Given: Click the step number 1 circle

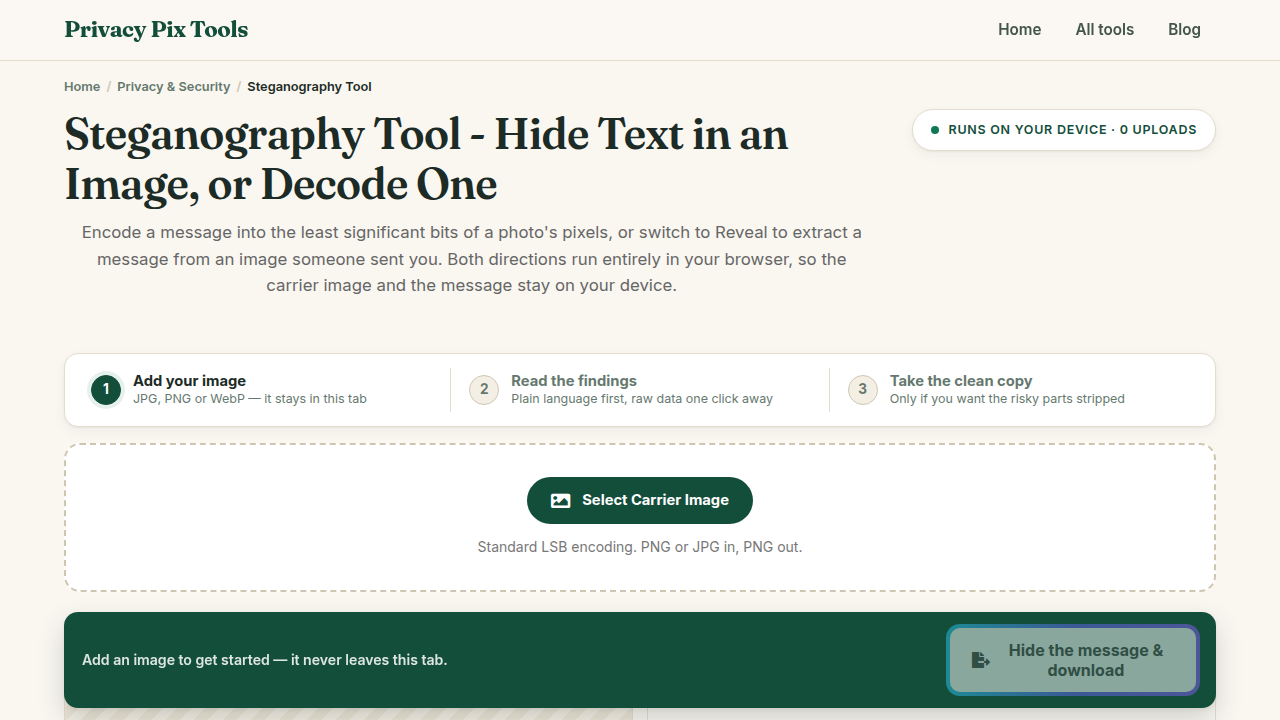Looking at the screenshot, I should tap(106, 390).
